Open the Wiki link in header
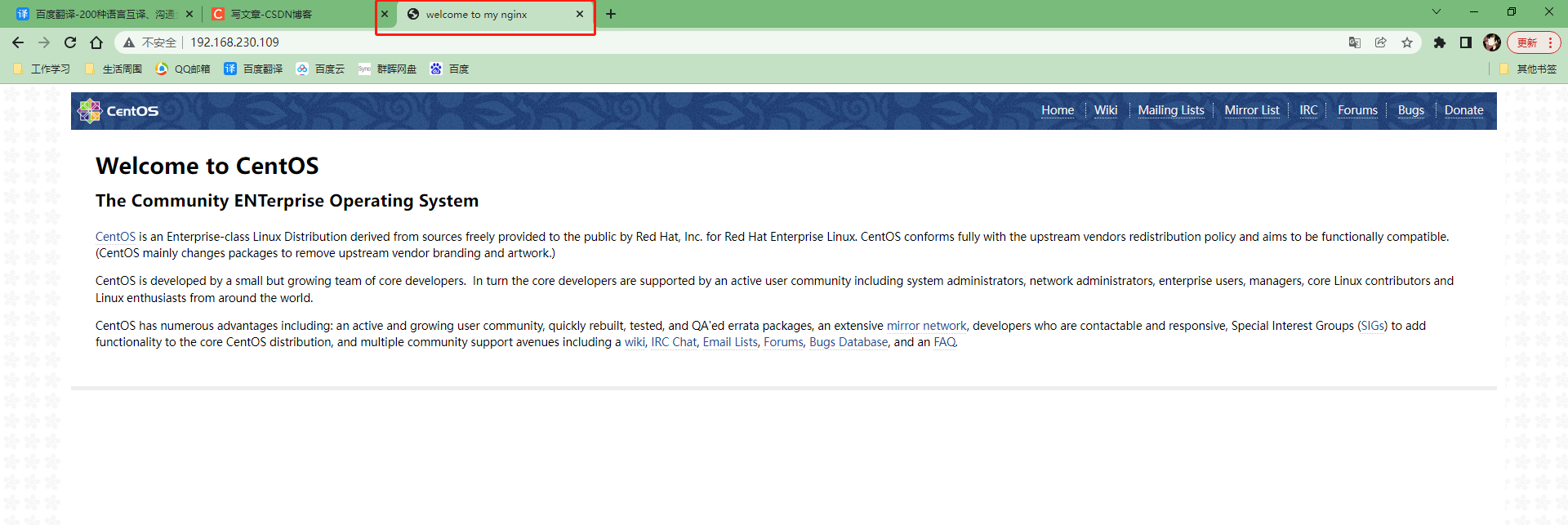The height and width of the screenshot is (525, 1568). pos(1106,110)
